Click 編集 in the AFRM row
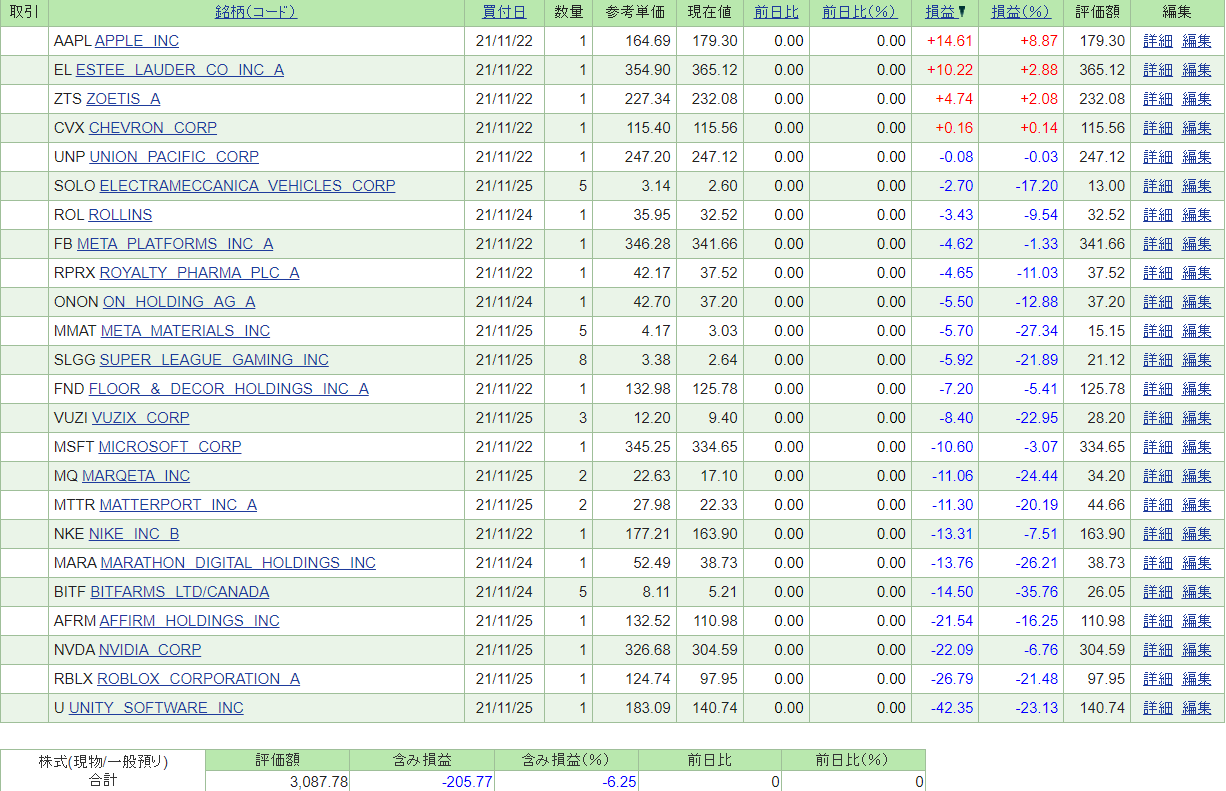The image size is (1226, 791). tap(1197, 621)
